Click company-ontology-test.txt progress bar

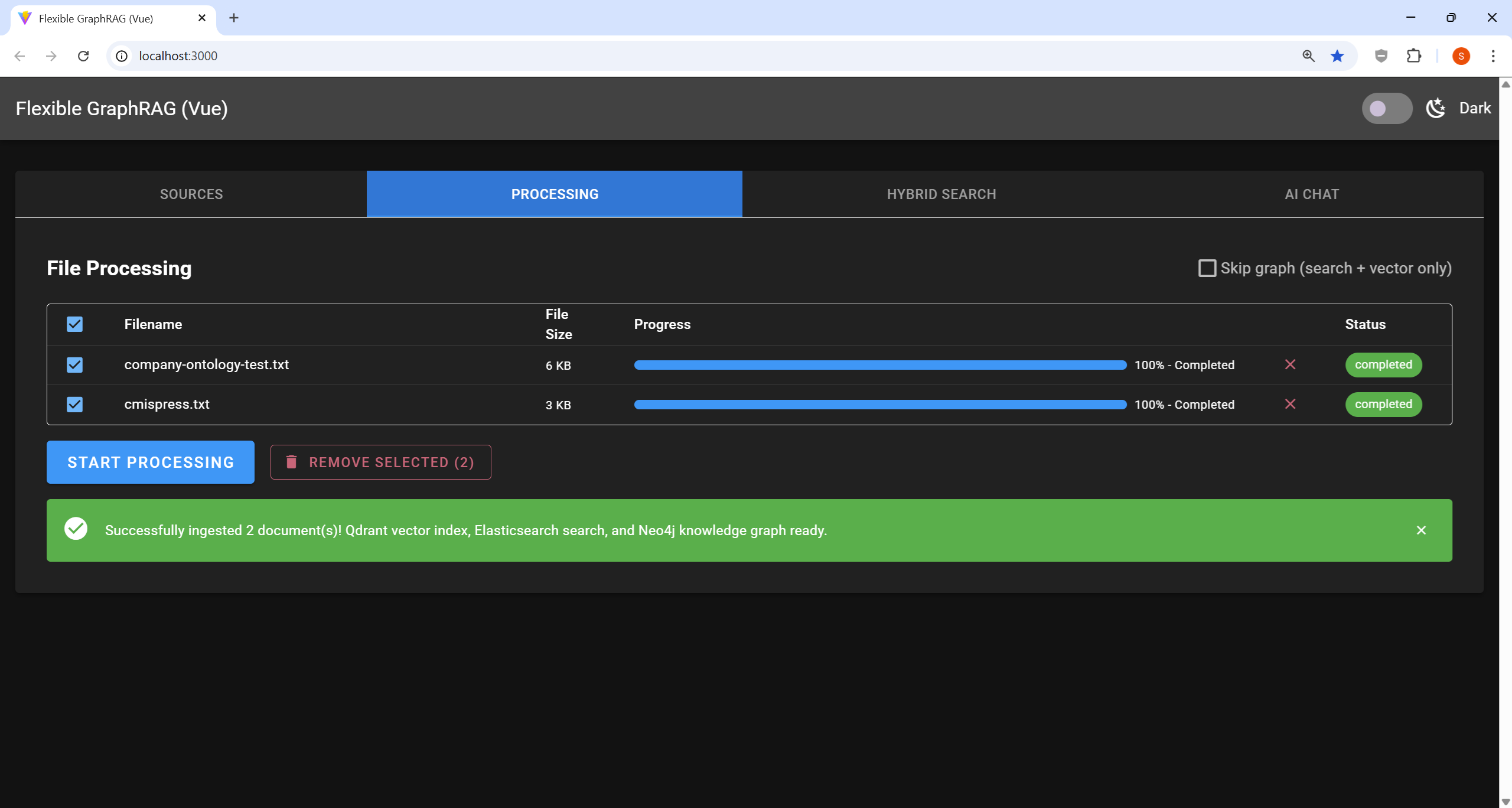880,365
